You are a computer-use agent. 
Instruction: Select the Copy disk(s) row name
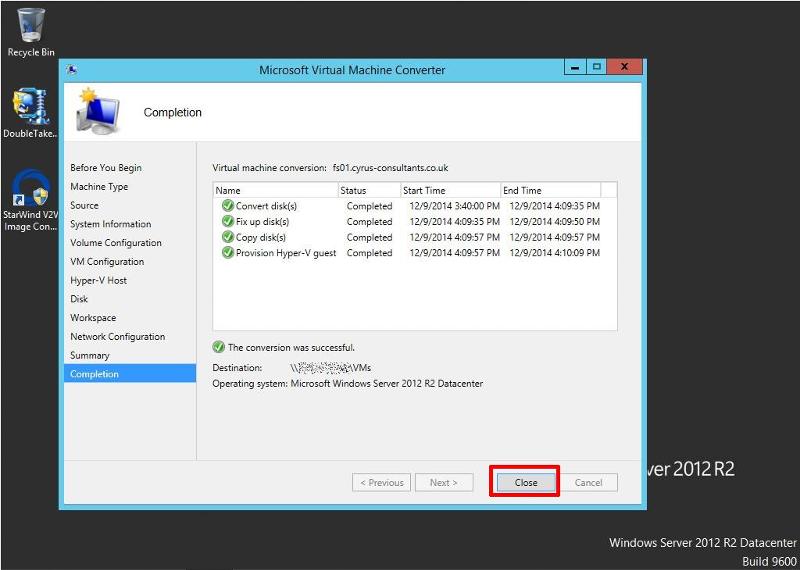[261, 237]
